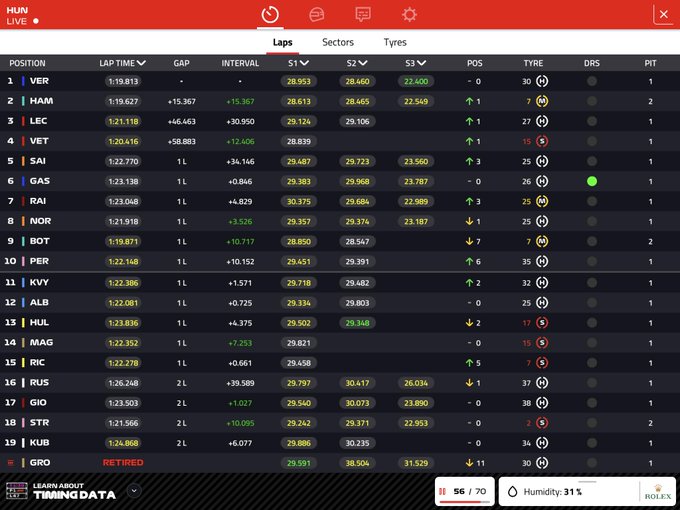Sort by LAP TIME column chevron

141,63
